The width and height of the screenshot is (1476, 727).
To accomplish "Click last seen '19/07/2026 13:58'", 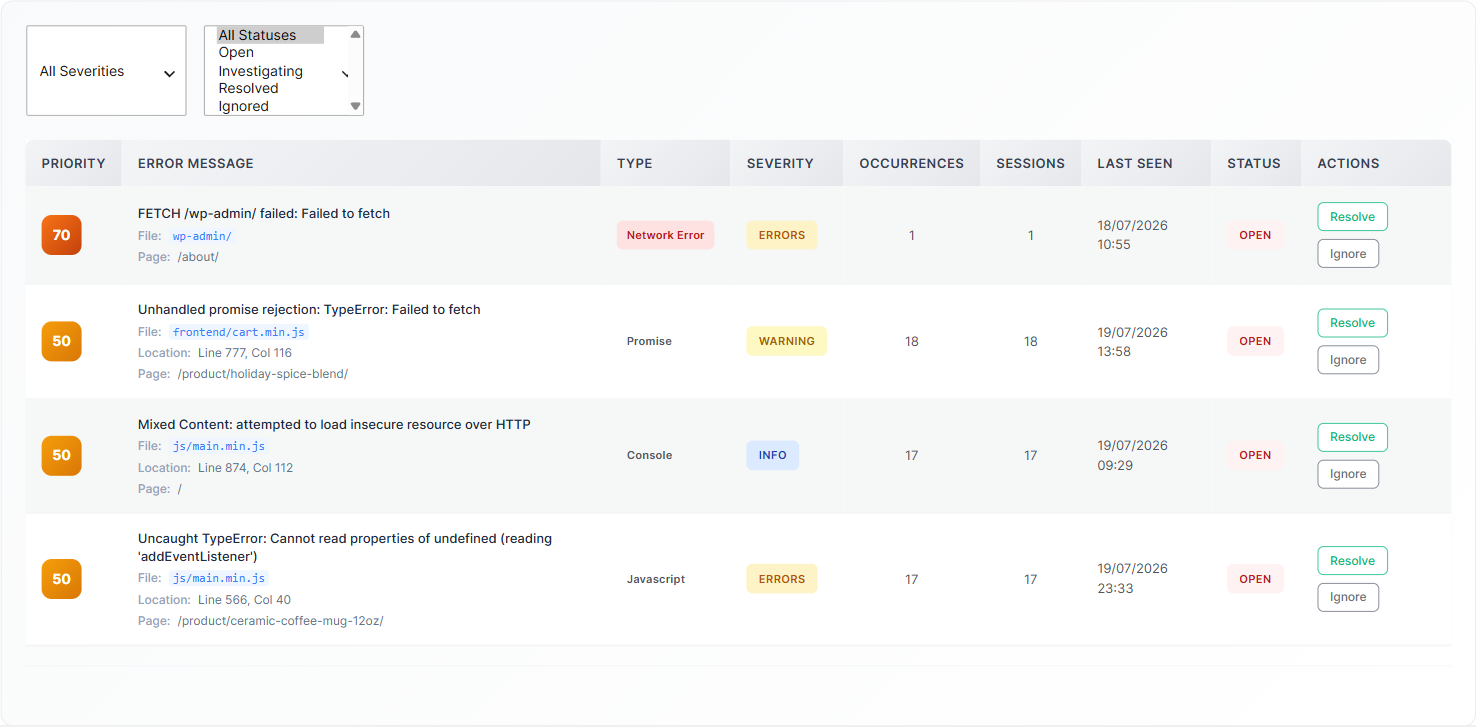I will tap(1133, 341).
